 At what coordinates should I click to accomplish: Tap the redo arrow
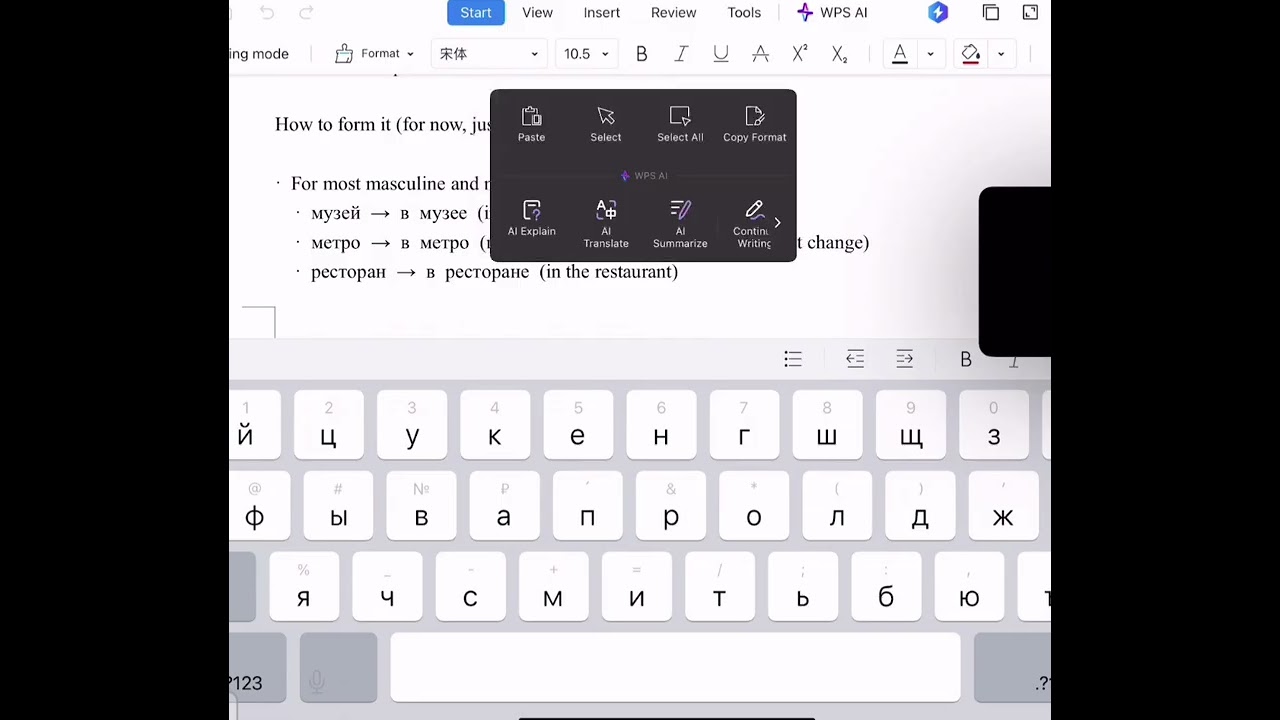pyautogui.click(x=307, y=12)
